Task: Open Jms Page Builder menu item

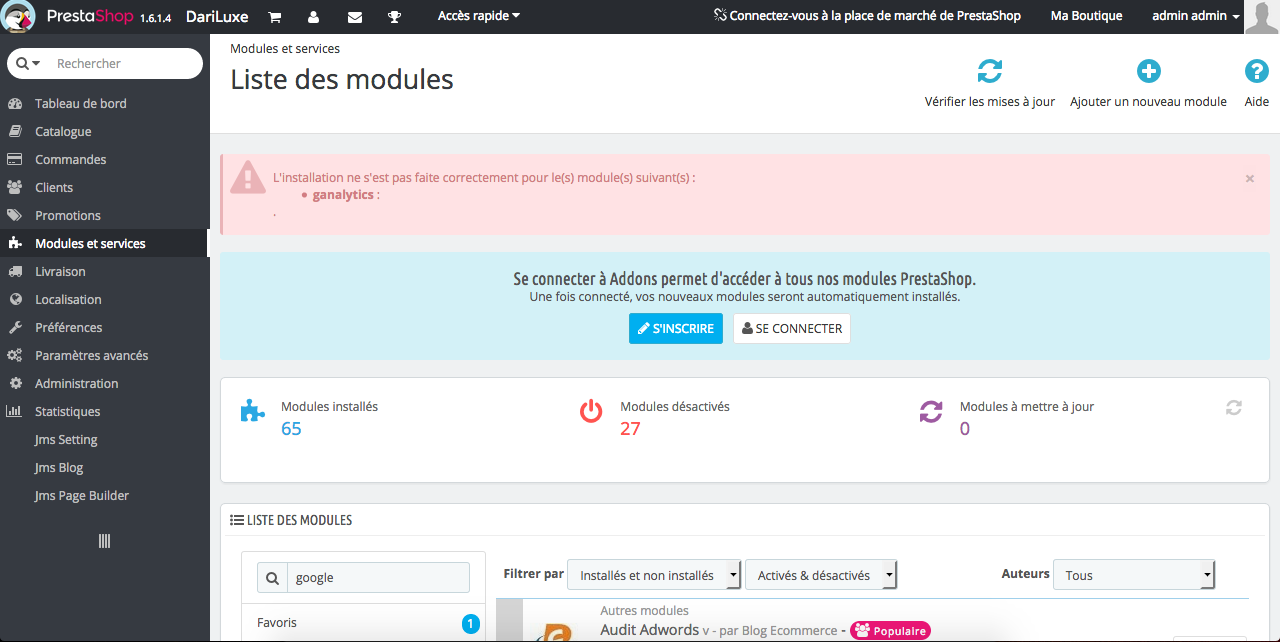Action: point(82,496)
